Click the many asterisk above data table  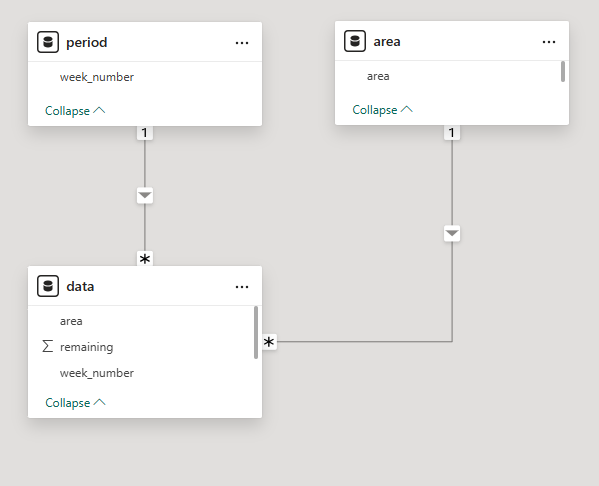145,259
